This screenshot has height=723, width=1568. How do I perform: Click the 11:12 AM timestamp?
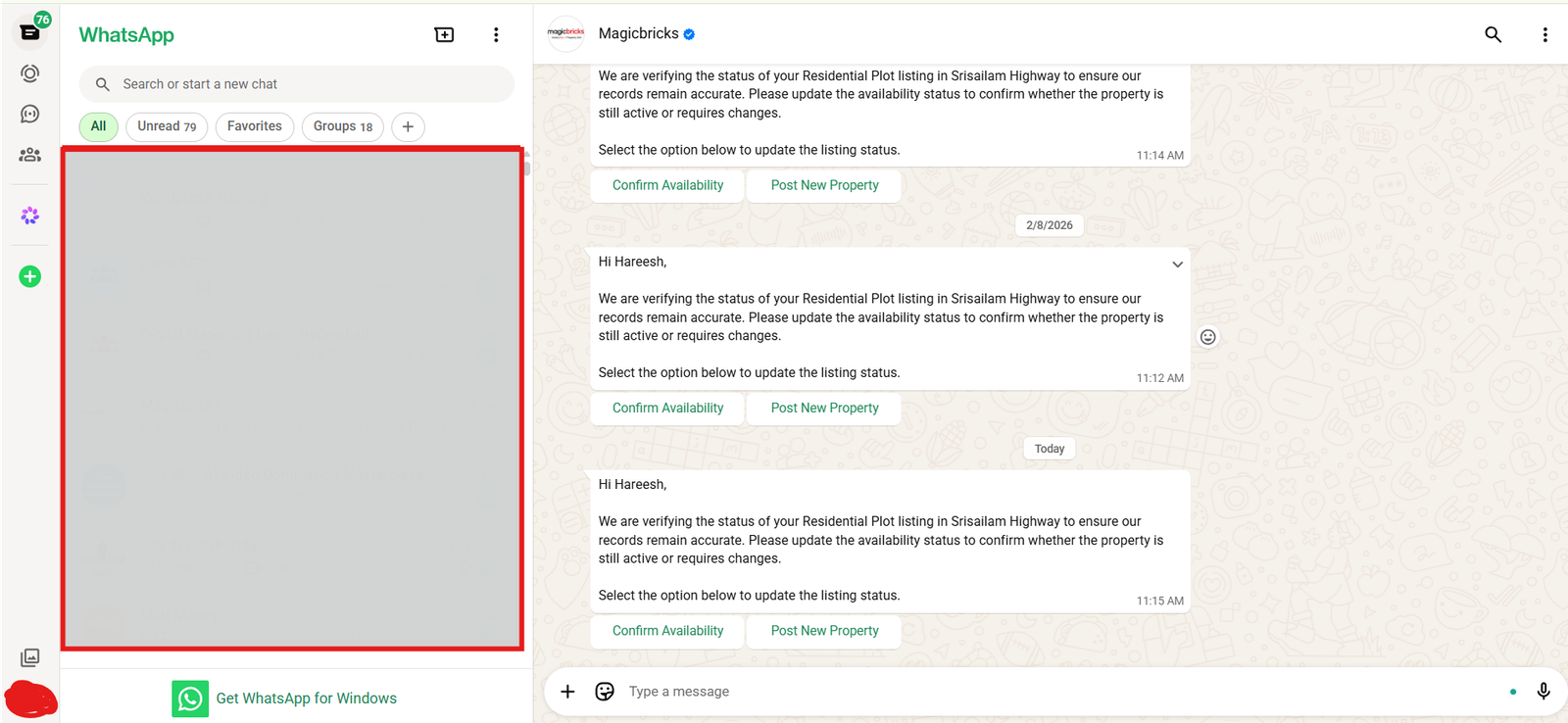[1160, 378]
